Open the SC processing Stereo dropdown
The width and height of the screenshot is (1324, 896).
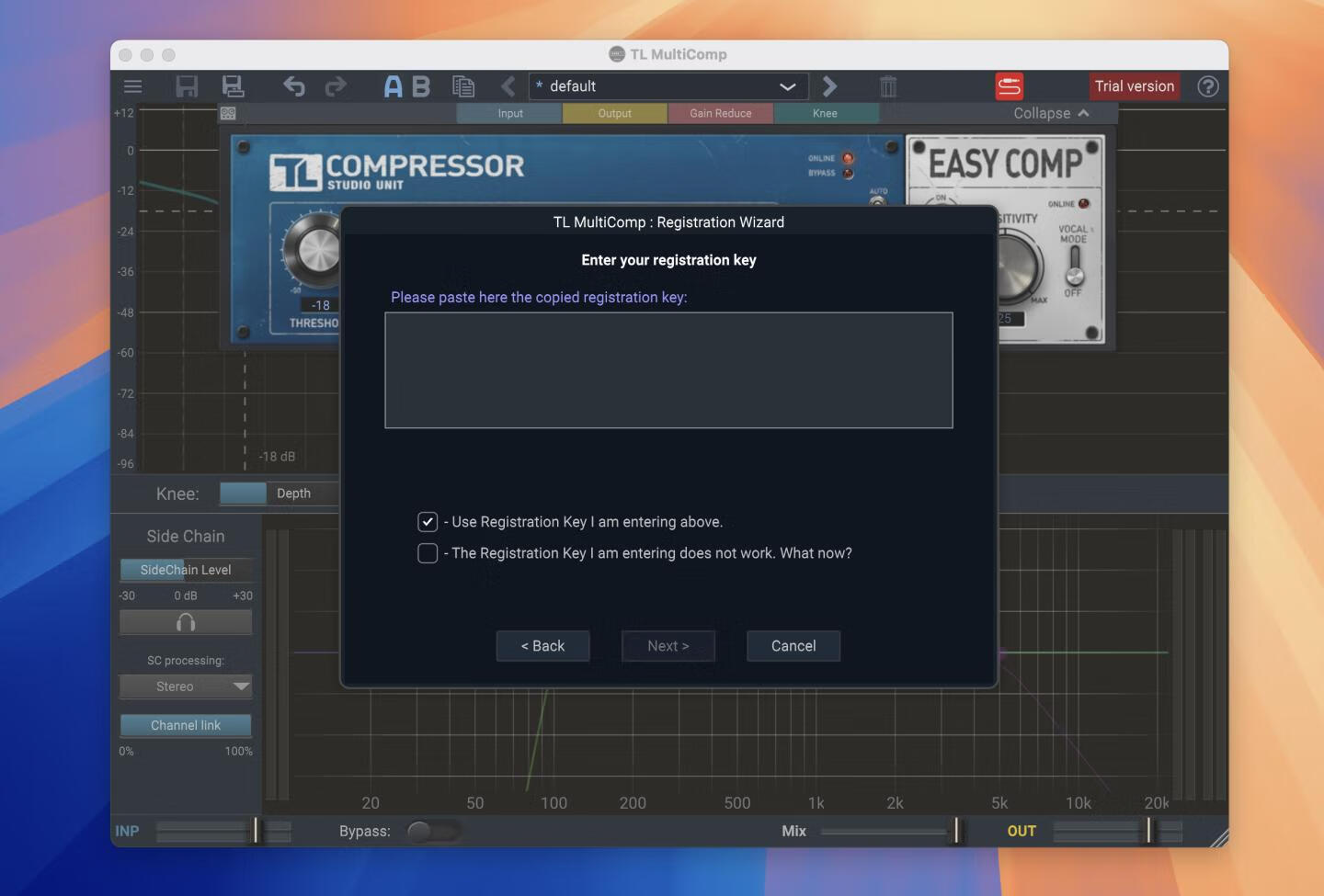pyautogui.click(x=185, y=686)
